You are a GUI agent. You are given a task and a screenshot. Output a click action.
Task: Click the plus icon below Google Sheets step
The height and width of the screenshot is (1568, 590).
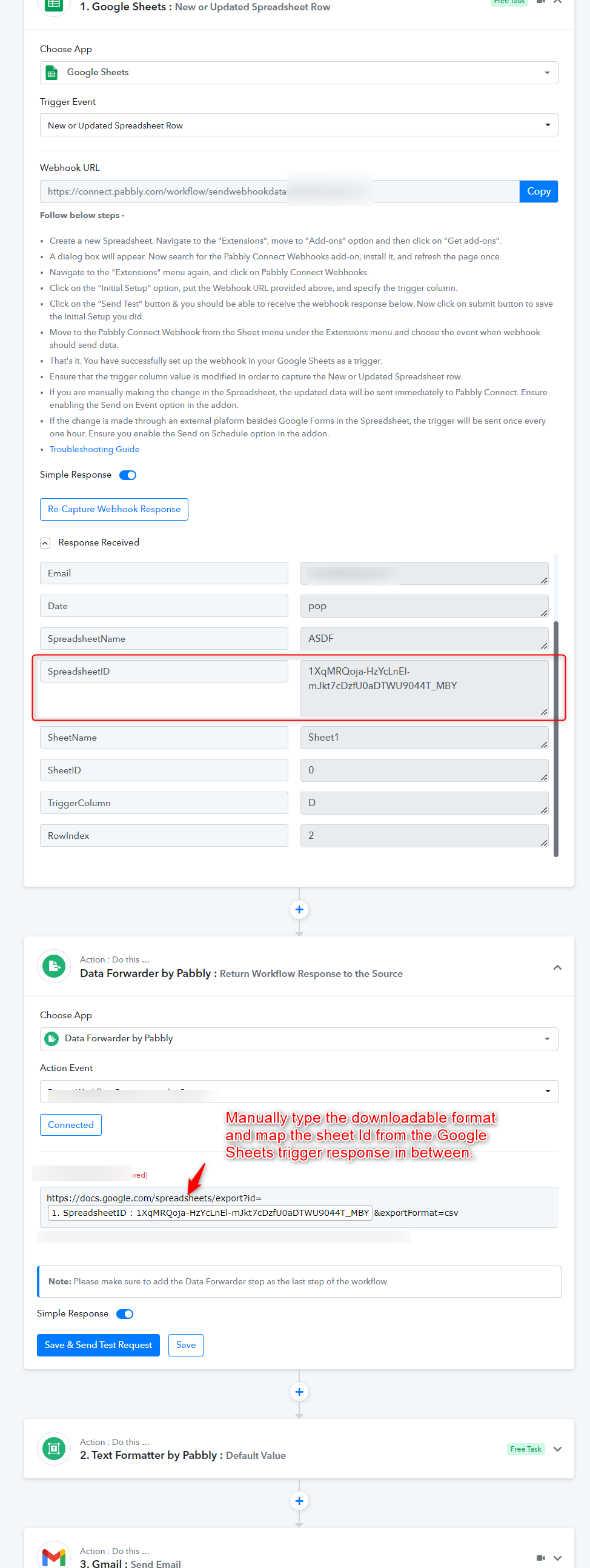tap(299, 909)
